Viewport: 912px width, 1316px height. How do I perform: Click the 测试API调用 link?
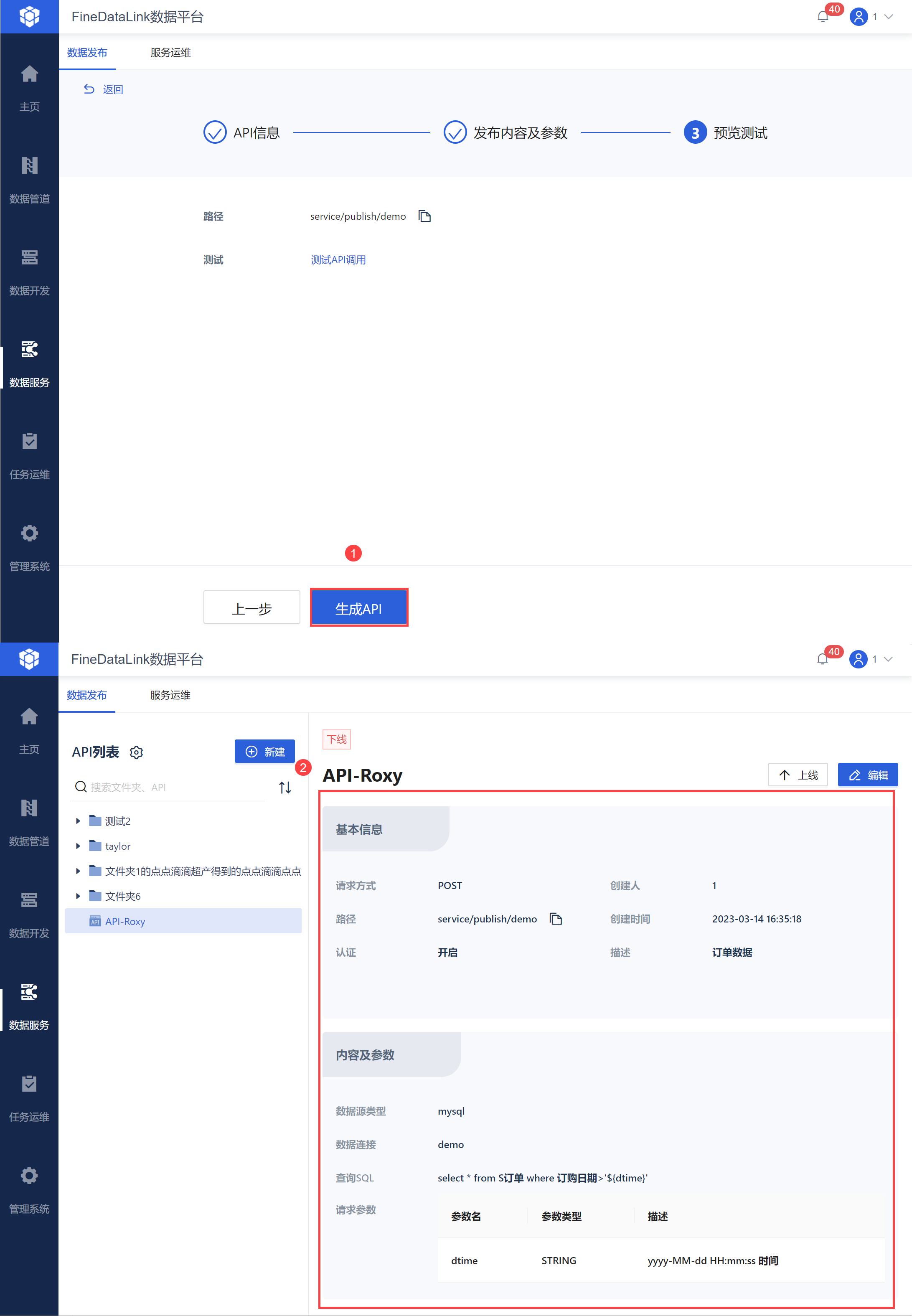click(x=338, y=260)
